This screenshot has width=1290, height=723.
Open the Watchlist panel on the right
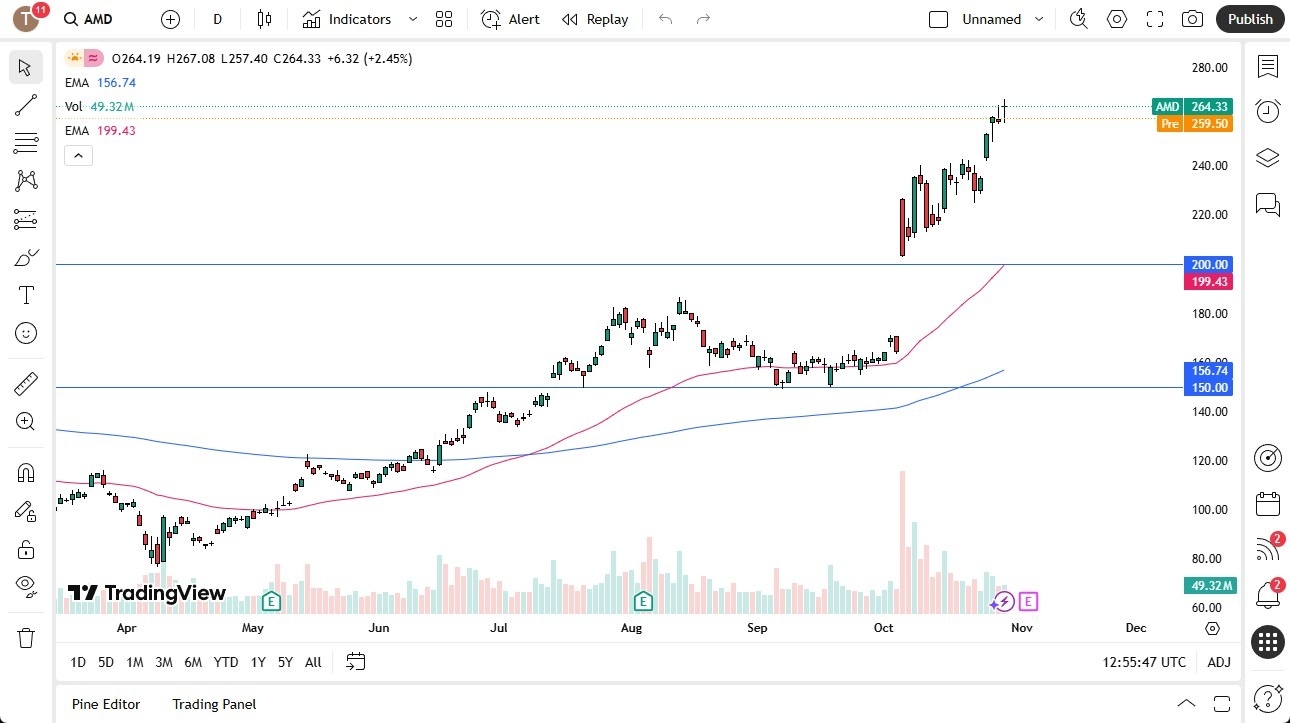[x=1267, y=67]
